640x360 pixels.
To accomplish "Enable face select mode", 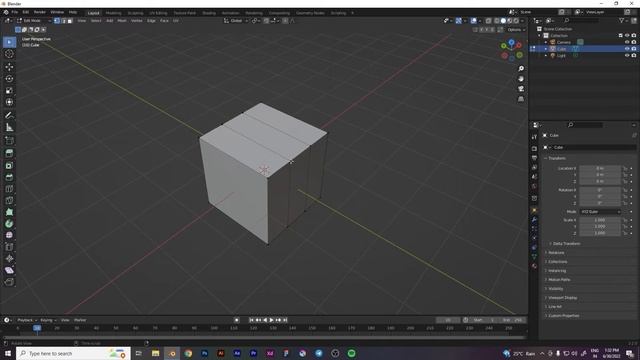I will 70,20.
